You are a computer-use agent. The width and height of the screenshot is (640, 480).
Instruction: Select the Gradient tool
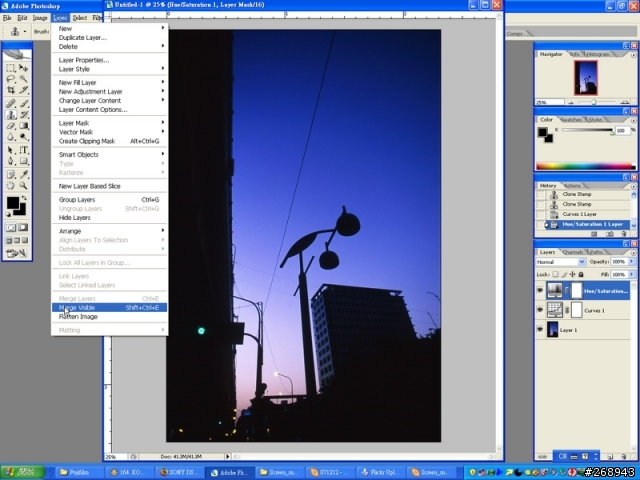24,126
